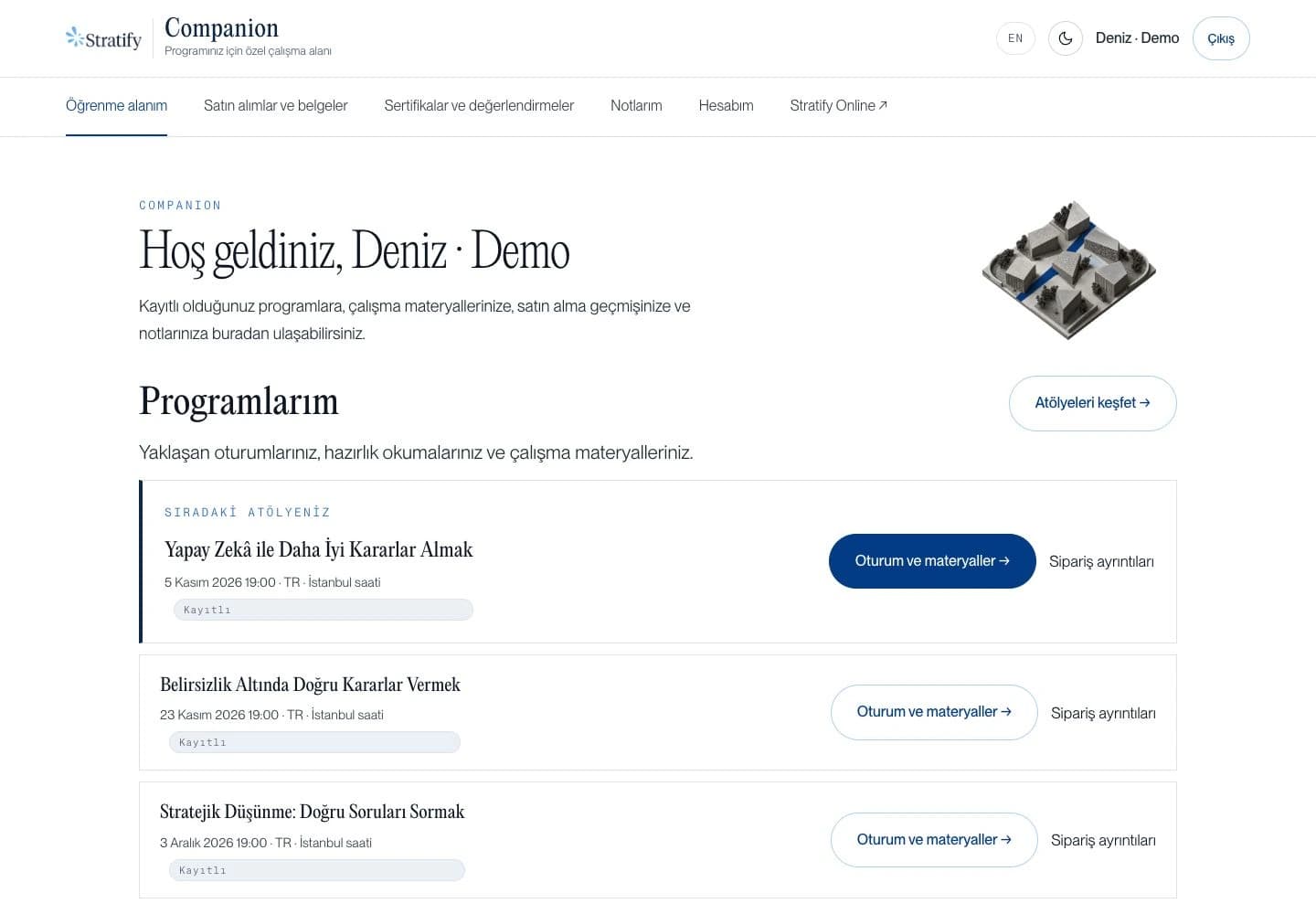Toggle dark mode with the moon icon

click(1065, 38)
